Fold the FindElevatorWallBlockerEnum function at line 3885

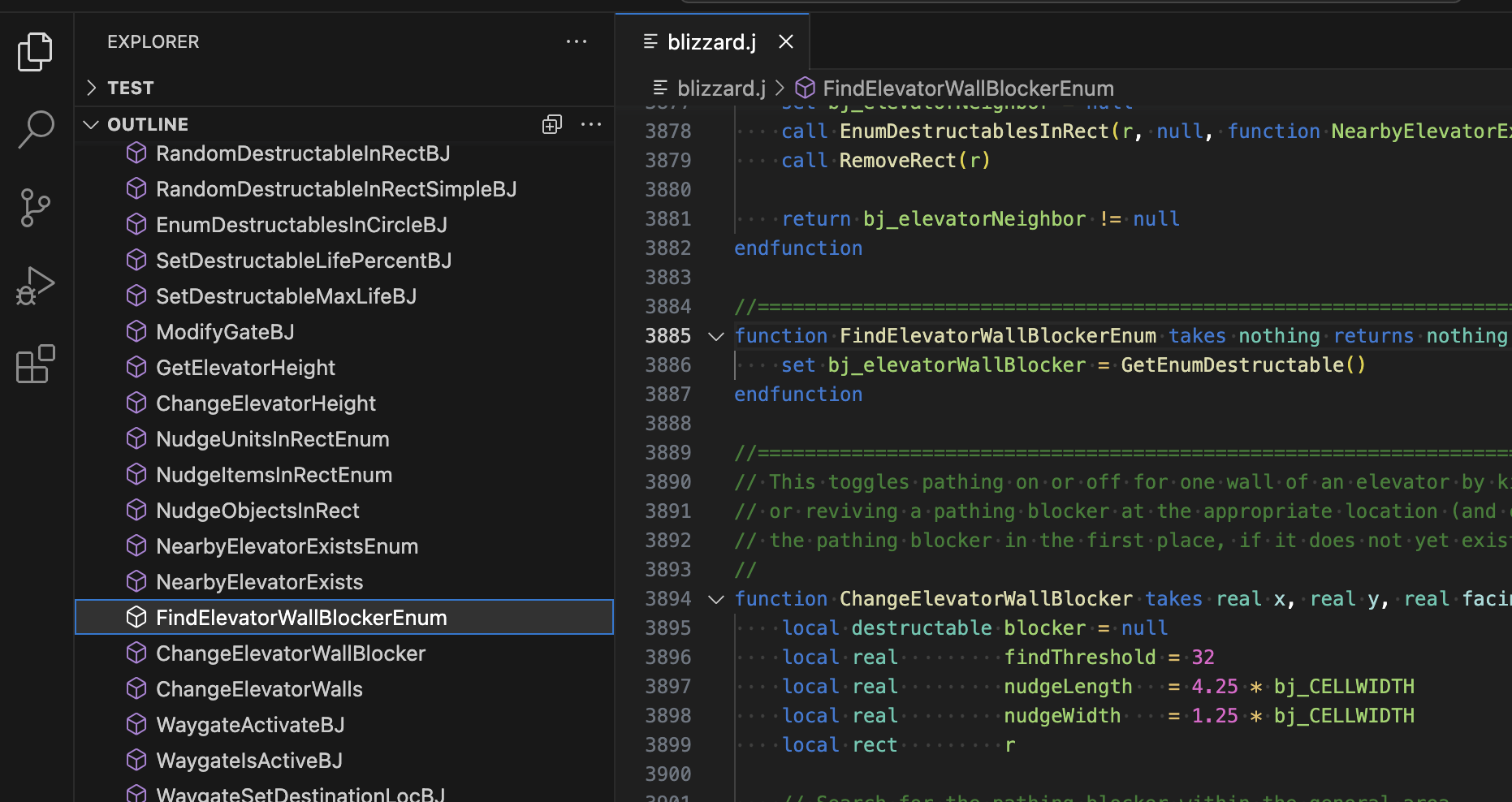[x=716, y=336]
